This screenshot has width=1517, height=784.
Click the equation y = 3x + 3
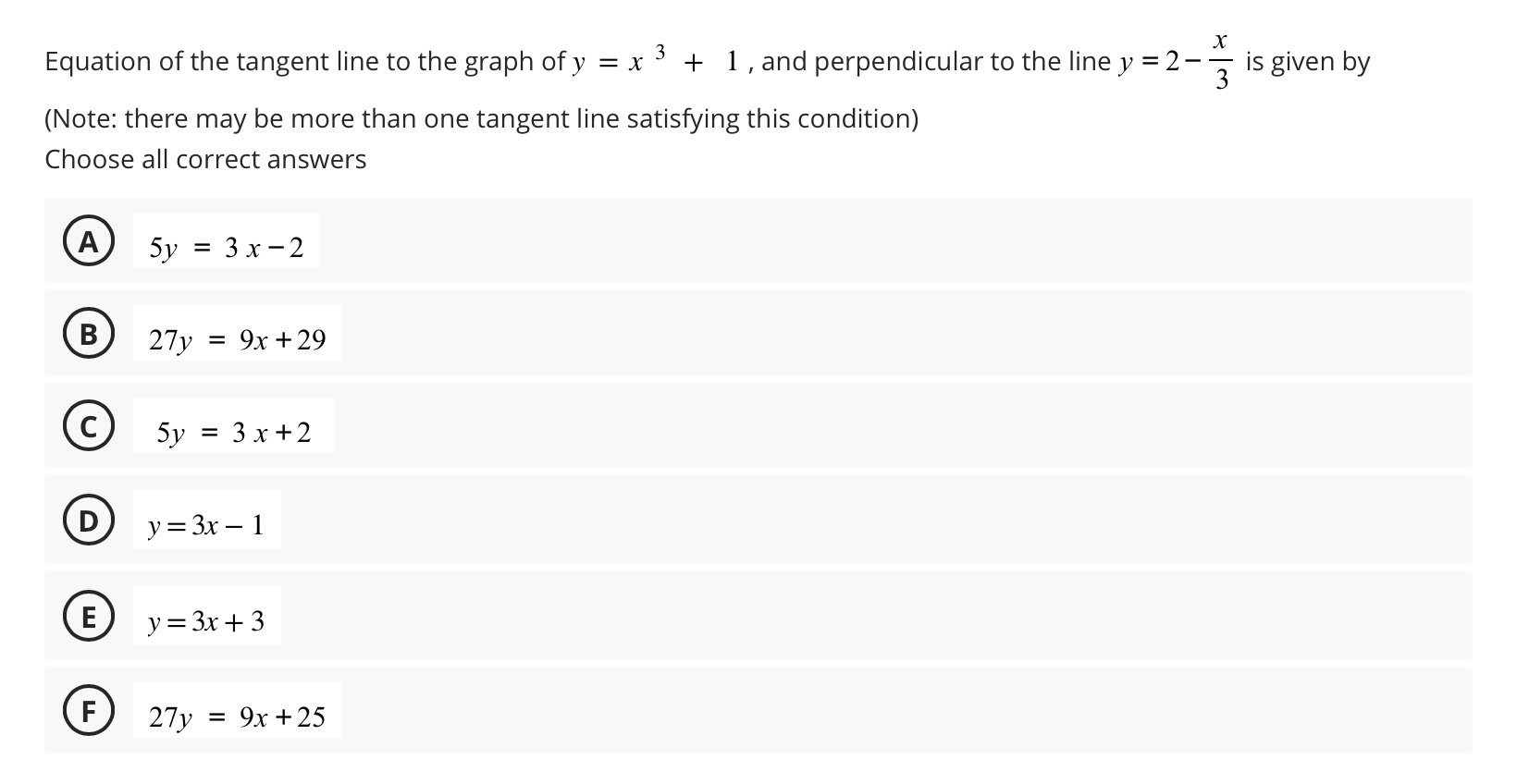click(x=205, y=620)
